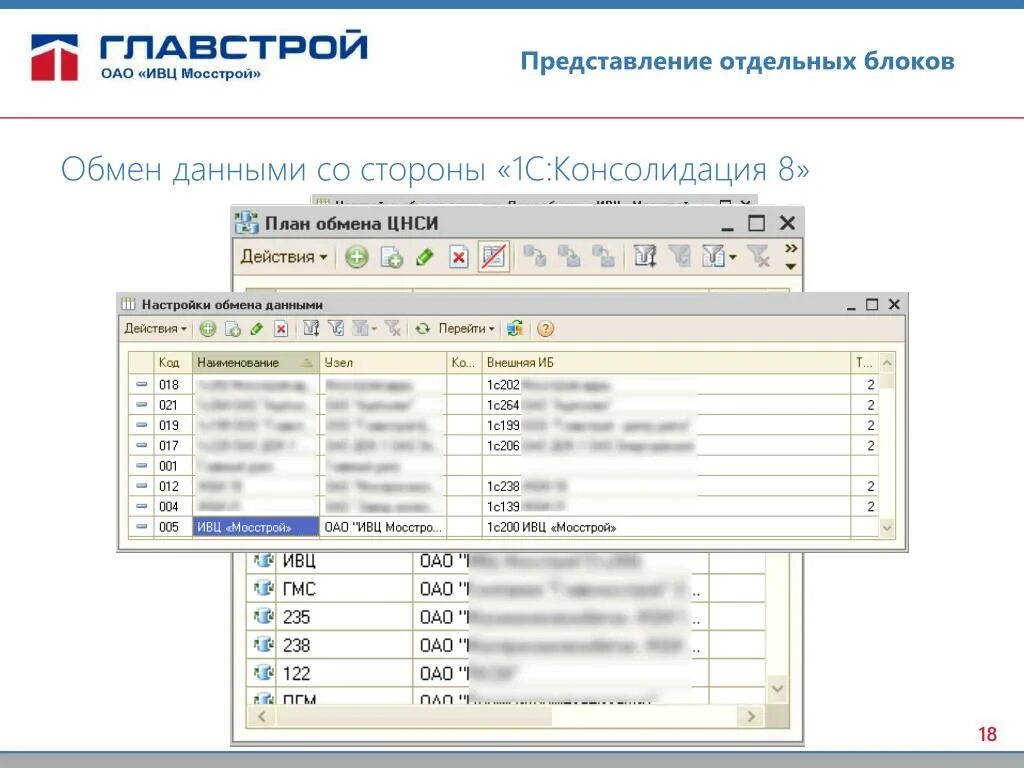Open help question mark icon
The width and height of the screenshot is (1024, 768).
pyautogui.click(x=545, y=328)
